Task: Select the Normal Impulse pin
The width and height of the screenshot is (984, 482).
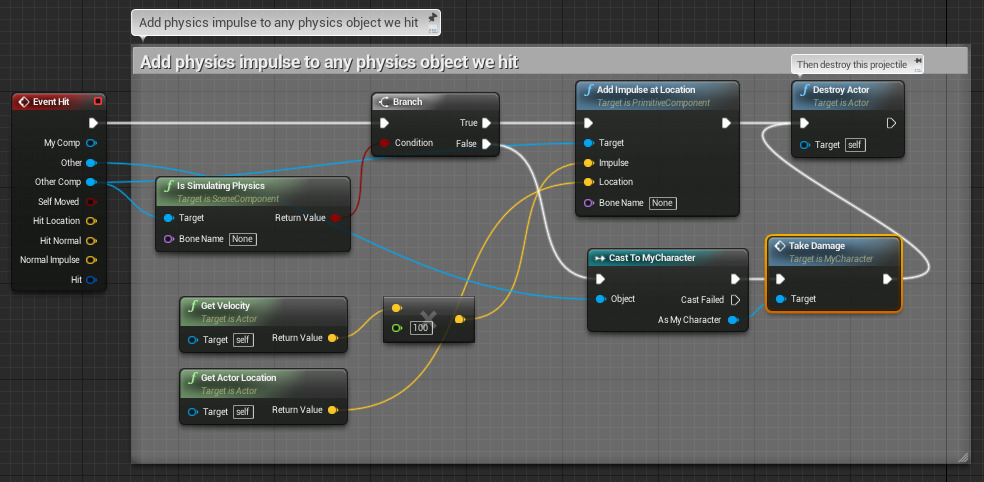Action: coord(91,260)
